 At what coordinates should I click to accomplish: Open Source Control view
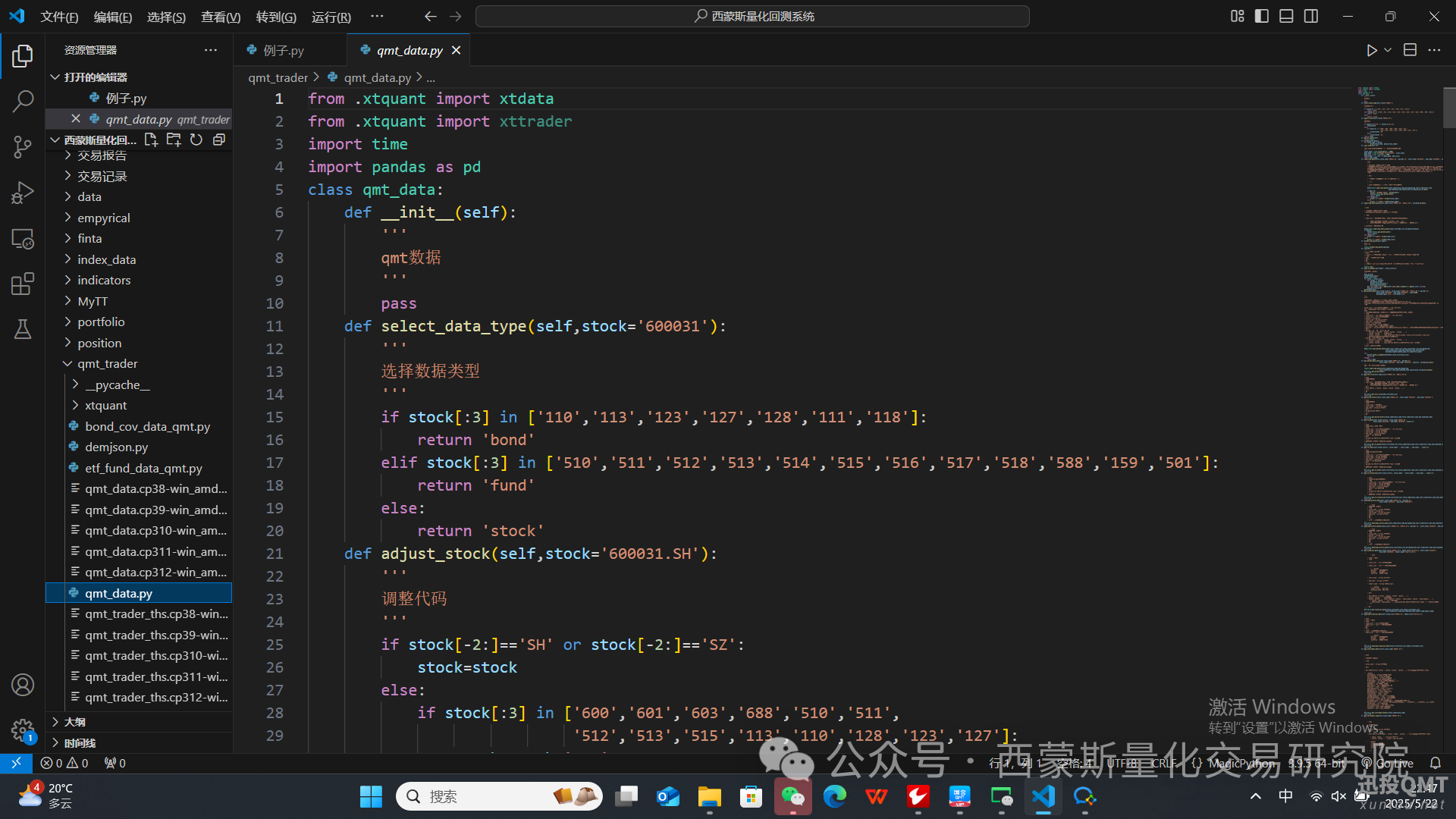(23, 146)
